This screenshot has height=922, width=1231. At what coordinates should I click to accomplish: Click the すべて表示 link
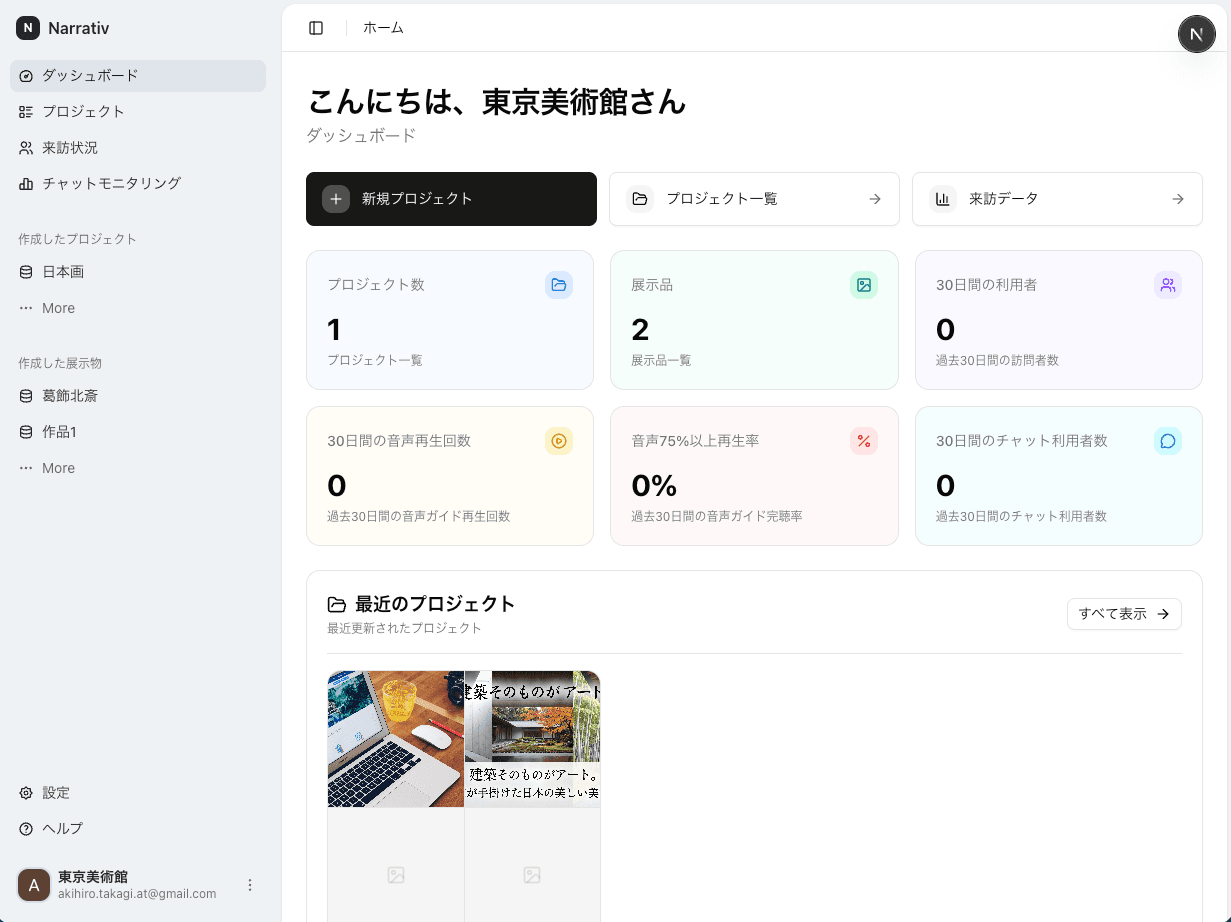[x=1124, y=614]
